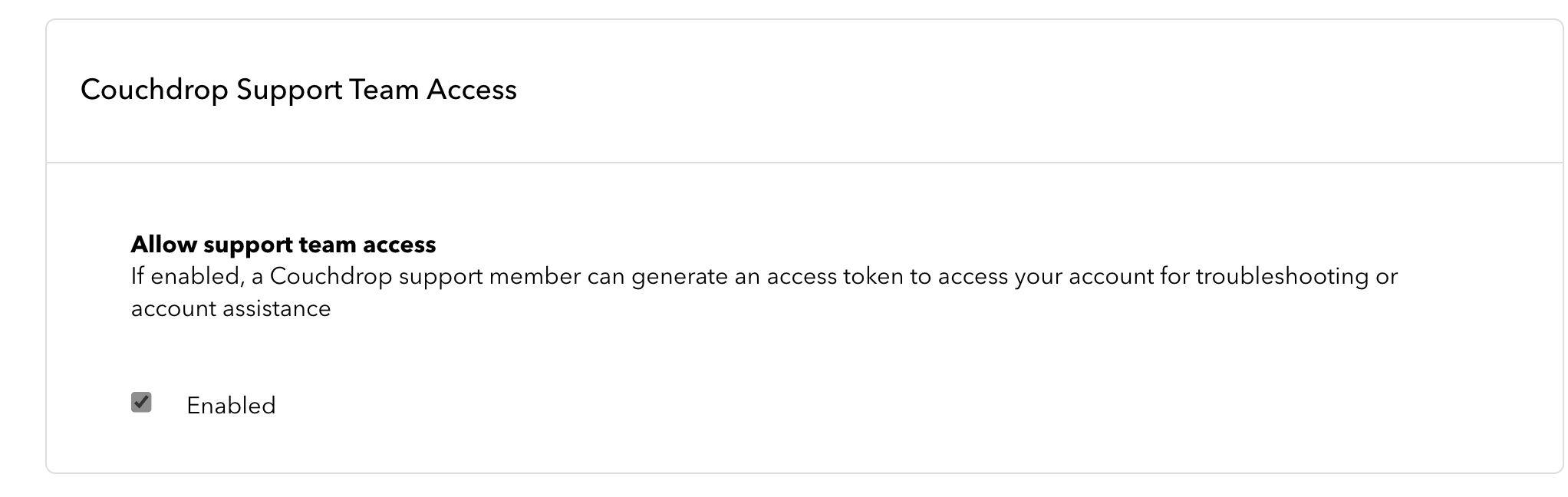Click the word "Couchdrop" in the card heading
The width and height of the screenshot is (1568, 497).
154,90
